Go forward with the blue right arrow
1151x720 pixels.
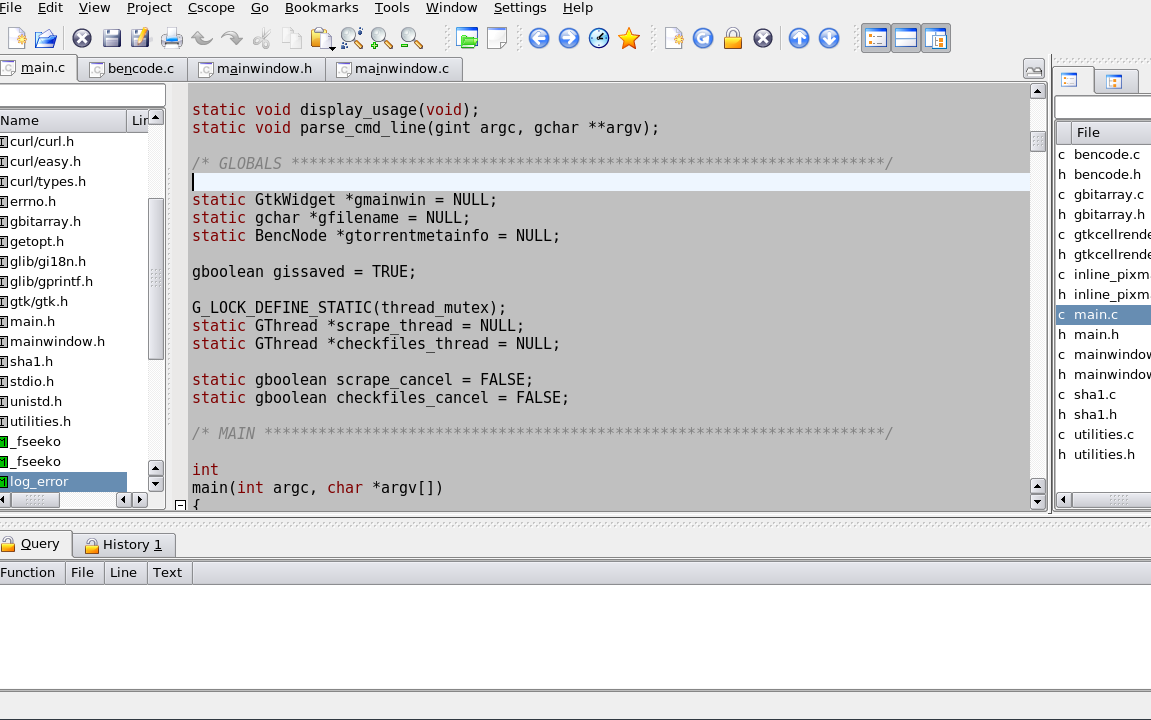click(569, 38)
